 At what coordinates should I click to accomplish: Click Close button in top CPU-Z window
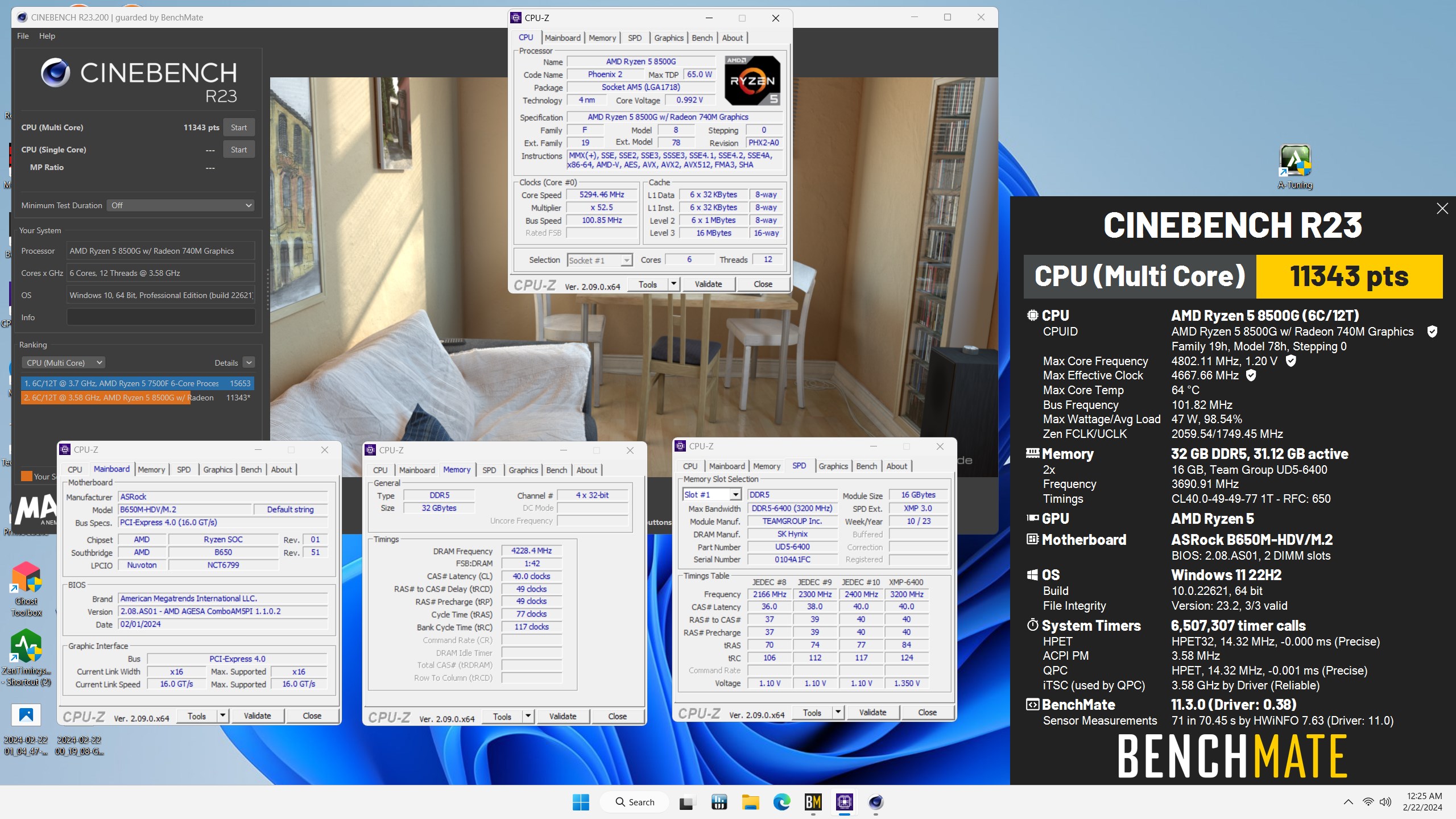[x=763, y=284]
